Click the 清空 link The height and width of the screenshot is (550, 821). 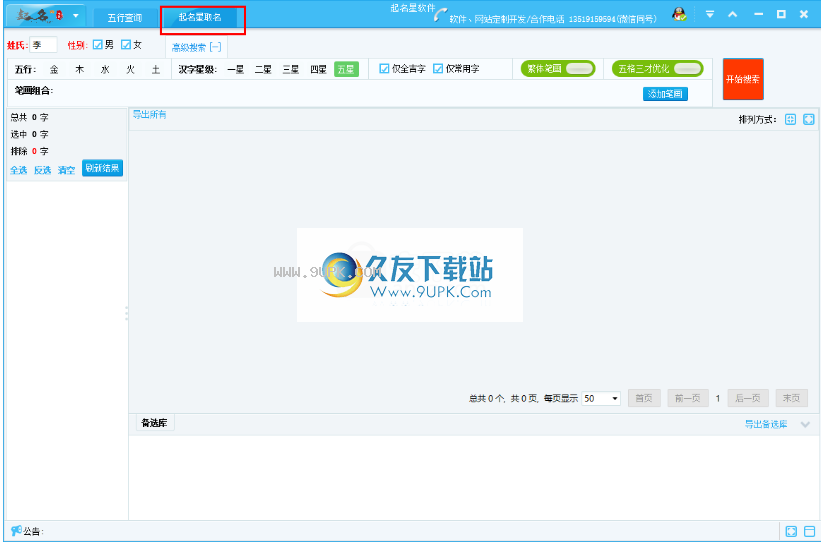click(66, 170)
